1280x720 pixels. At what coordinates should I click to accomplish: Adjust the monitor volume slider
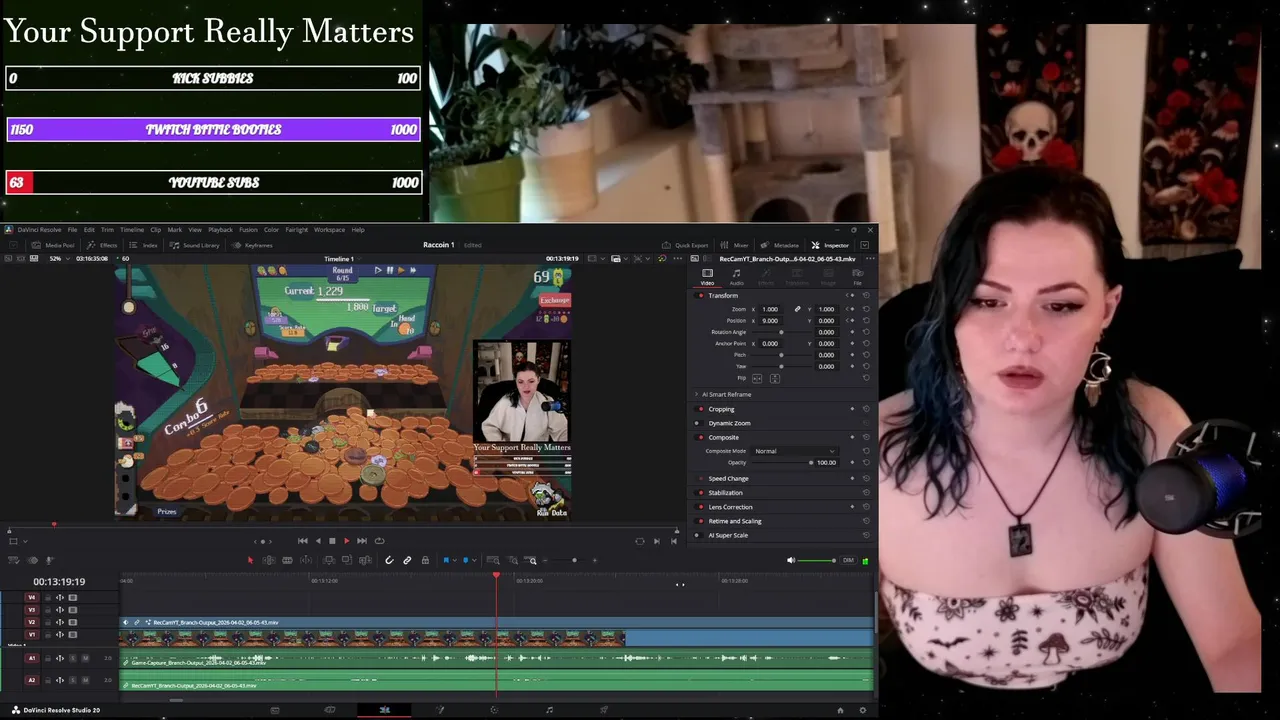click(x=819, y=560)
